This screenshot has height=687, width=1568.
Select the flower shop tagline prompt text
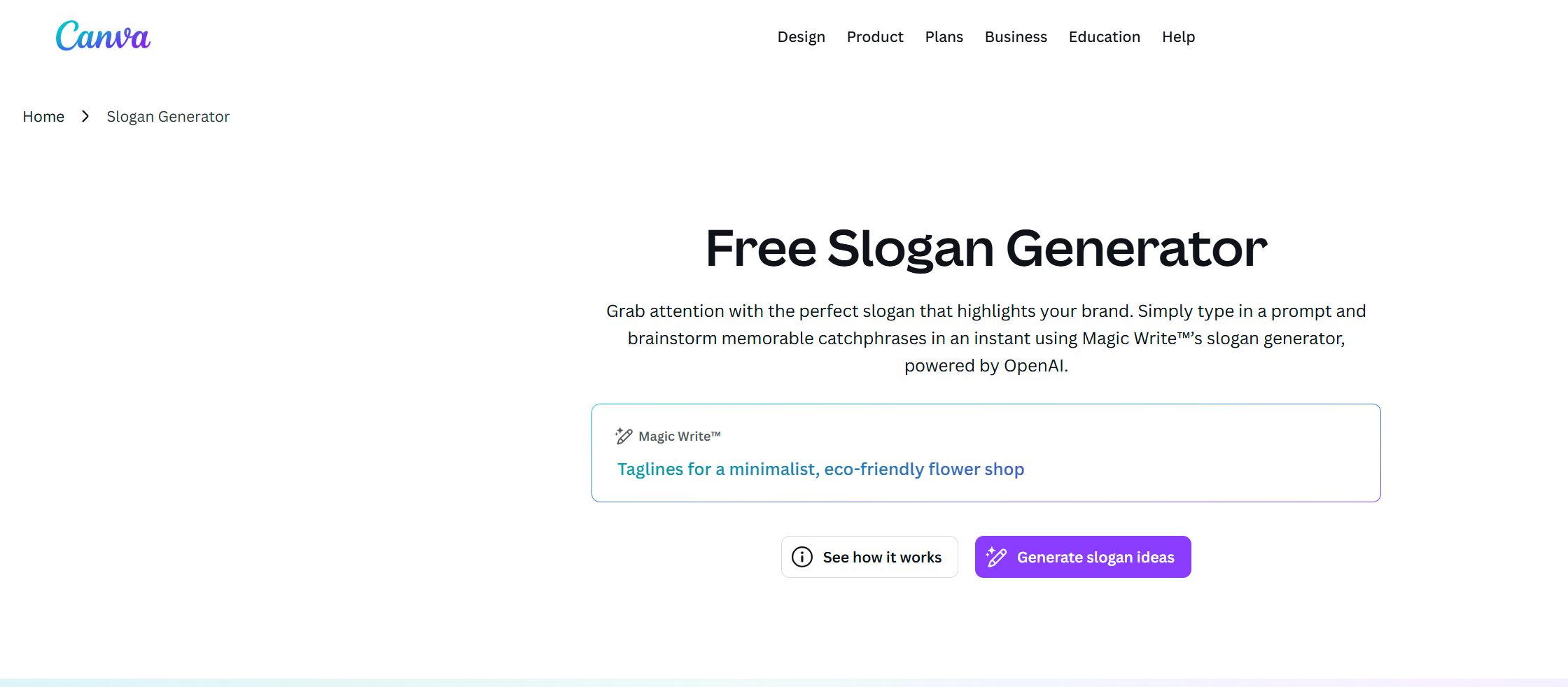click(x=820, y=469)
